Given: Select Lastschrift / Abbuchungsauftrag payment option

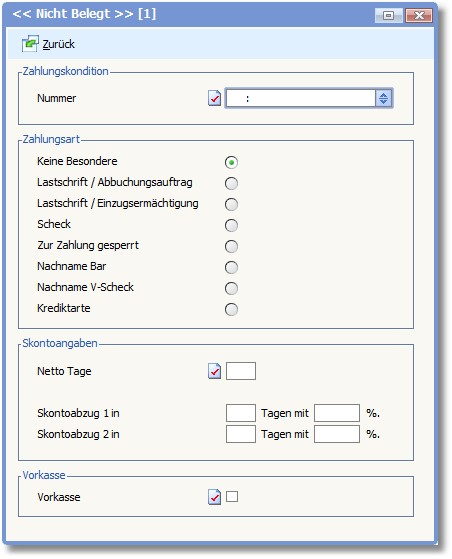Looking at the screenshot, I should tap(231, 184).
